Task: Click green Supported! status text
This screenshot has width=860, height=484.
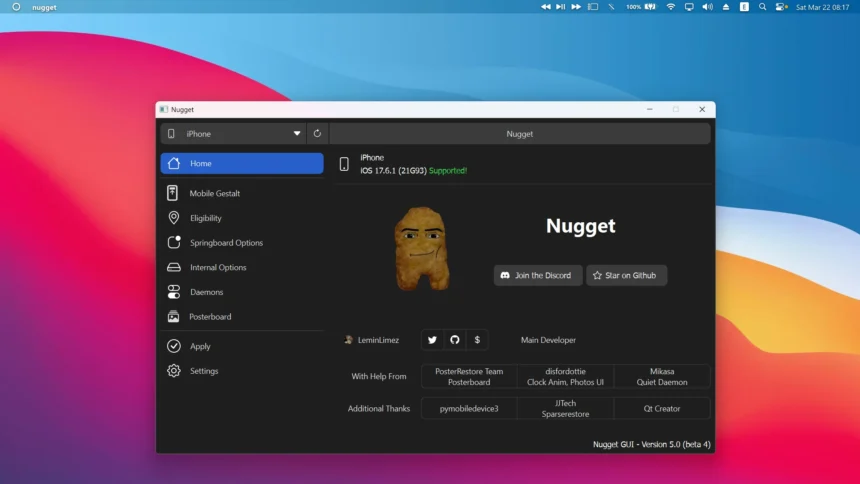Action: click(x=448, y=171)
